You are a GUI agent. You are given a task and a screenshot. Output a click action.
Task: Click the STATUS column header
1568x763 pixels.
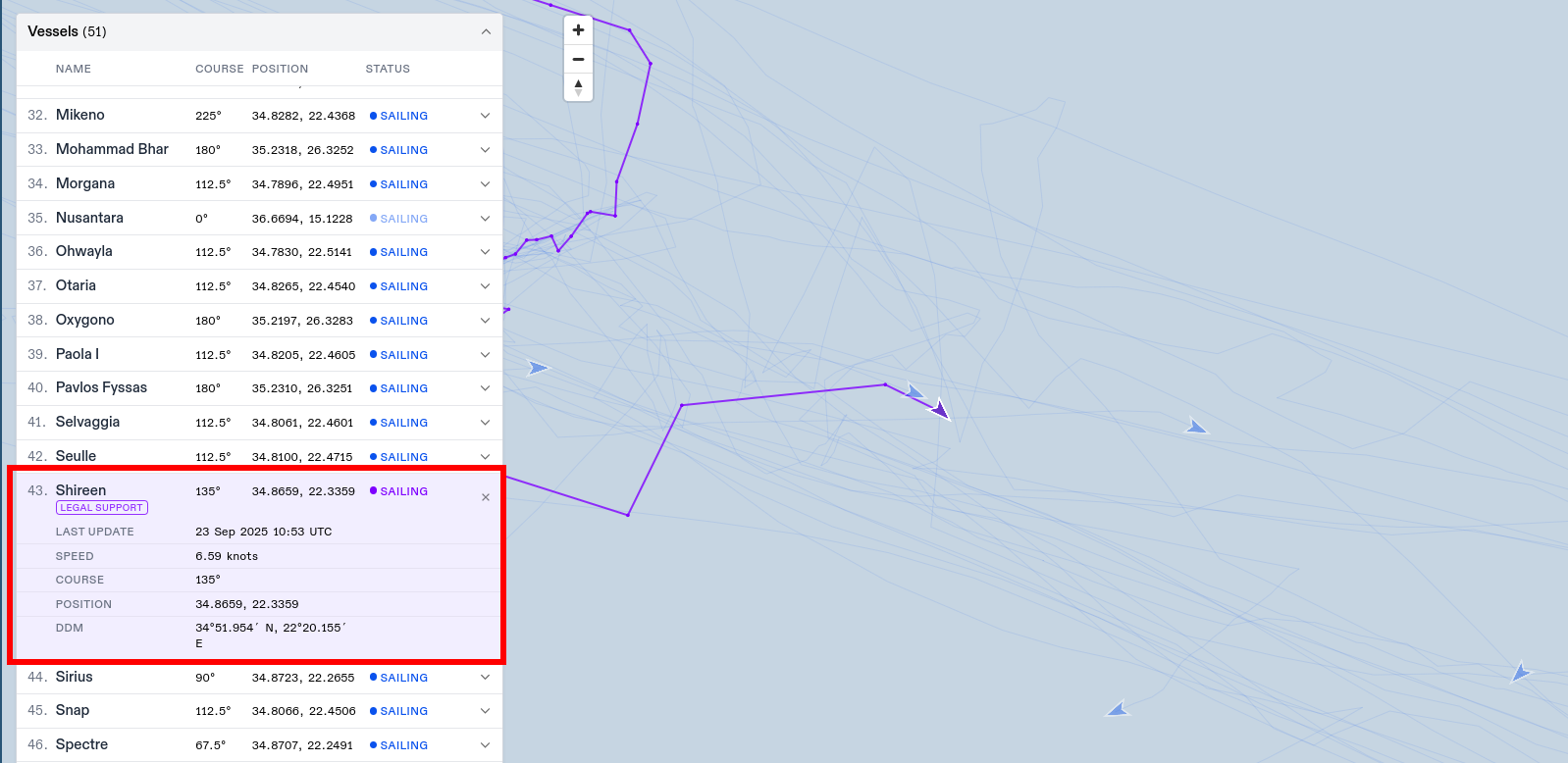click(388, 69)
